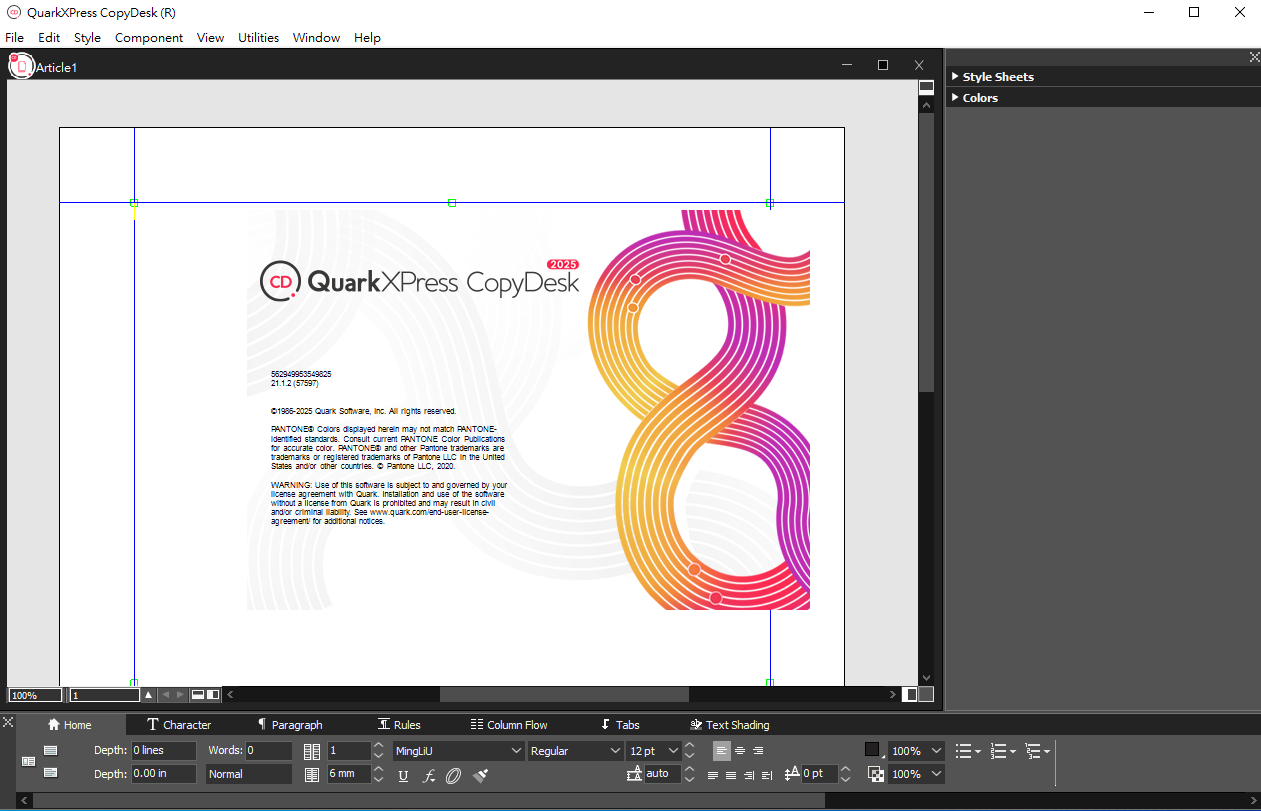Screen dimensions: 1261x811
Task: Click upper text box icon beside Depth lines
Action: 51,750
